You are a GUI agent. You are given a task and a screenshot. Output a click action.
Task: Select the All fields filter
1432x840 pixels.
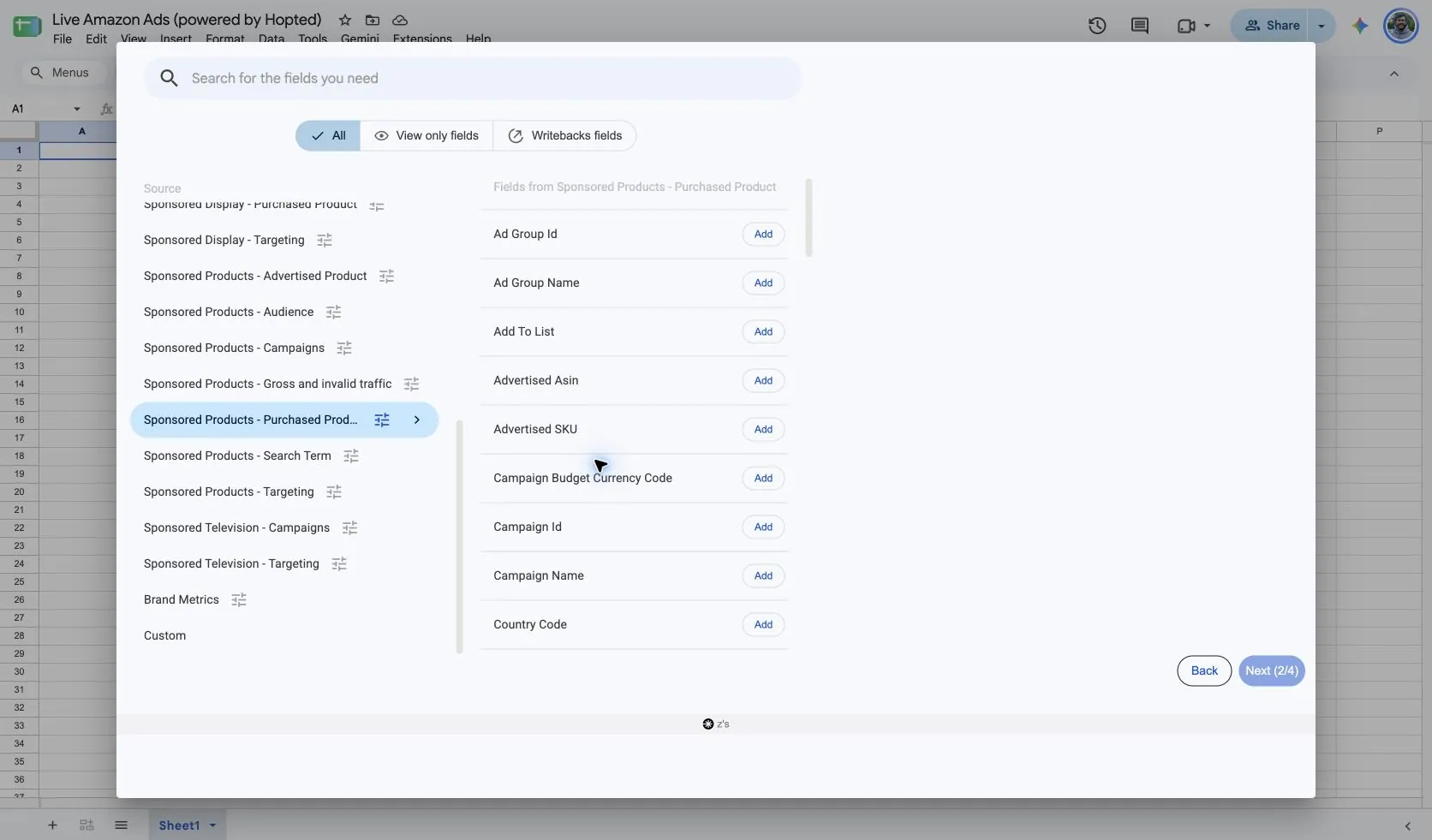click(x=328, y=136)
